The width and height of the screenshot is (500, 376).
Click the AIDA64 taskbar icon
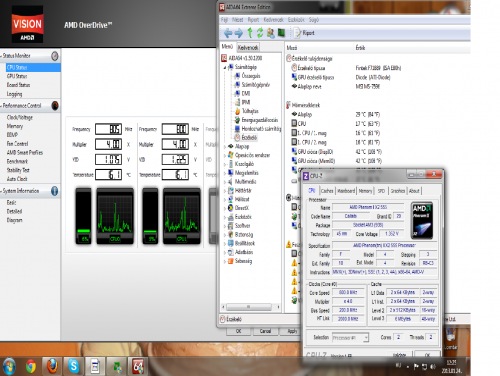pyautogui.click(x=138, y=366)
